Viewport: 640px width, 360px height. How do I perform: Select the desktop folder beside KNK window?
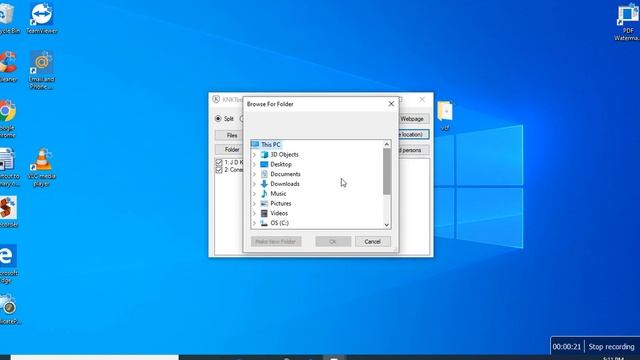(445, 116)
